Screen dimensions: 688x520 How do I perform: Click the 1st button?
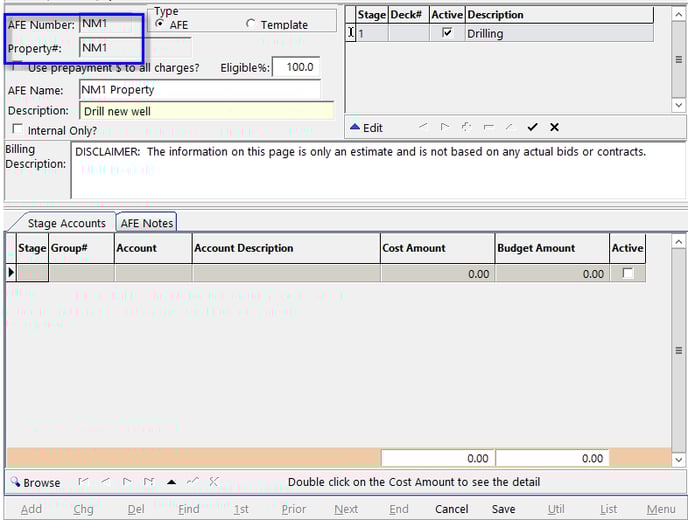coord(241,509)
